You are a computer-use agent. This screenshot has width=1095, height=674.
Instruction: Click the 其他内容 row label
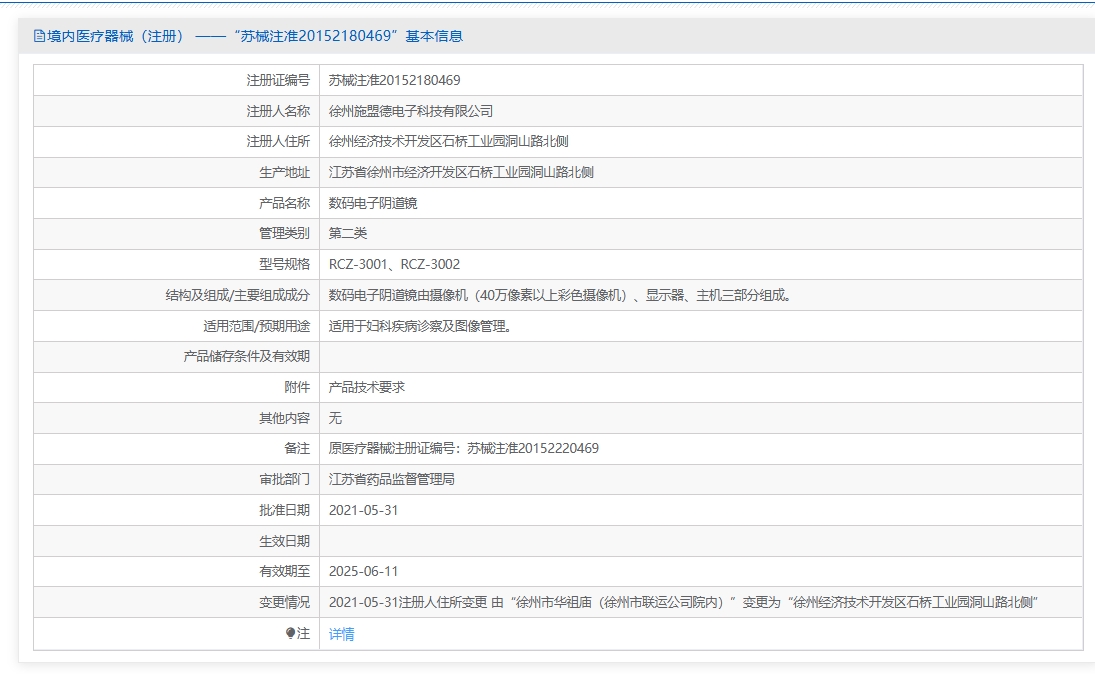pos(284,418)
